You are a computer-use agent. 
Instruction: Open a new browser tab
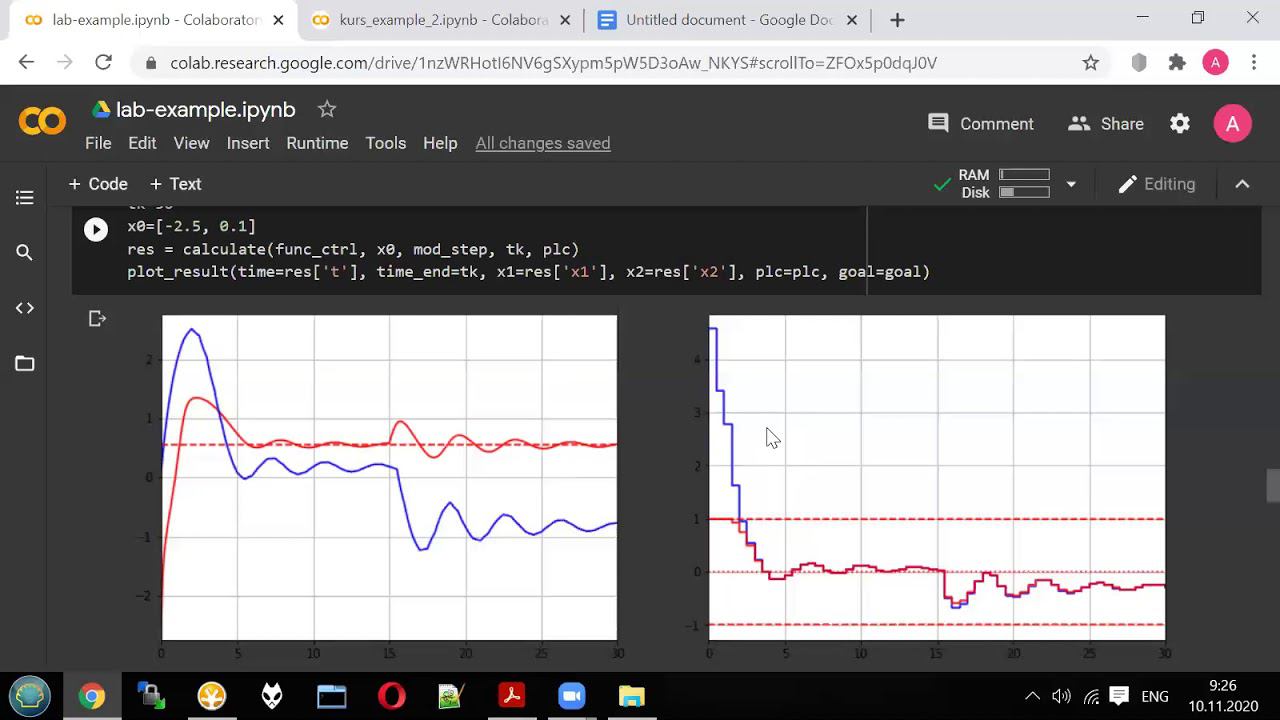point(897,20)
